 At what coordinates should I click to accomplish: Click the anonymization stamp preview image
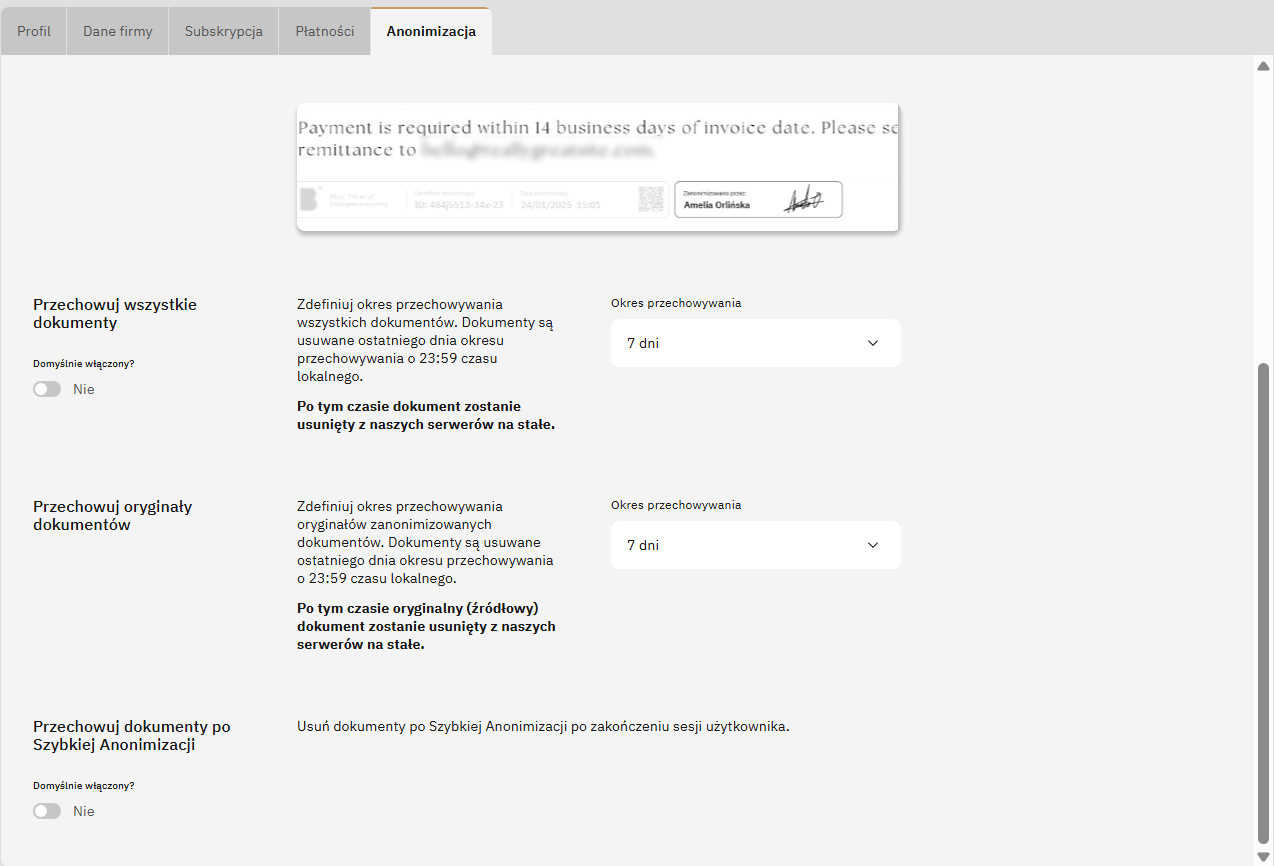(598, 167)
